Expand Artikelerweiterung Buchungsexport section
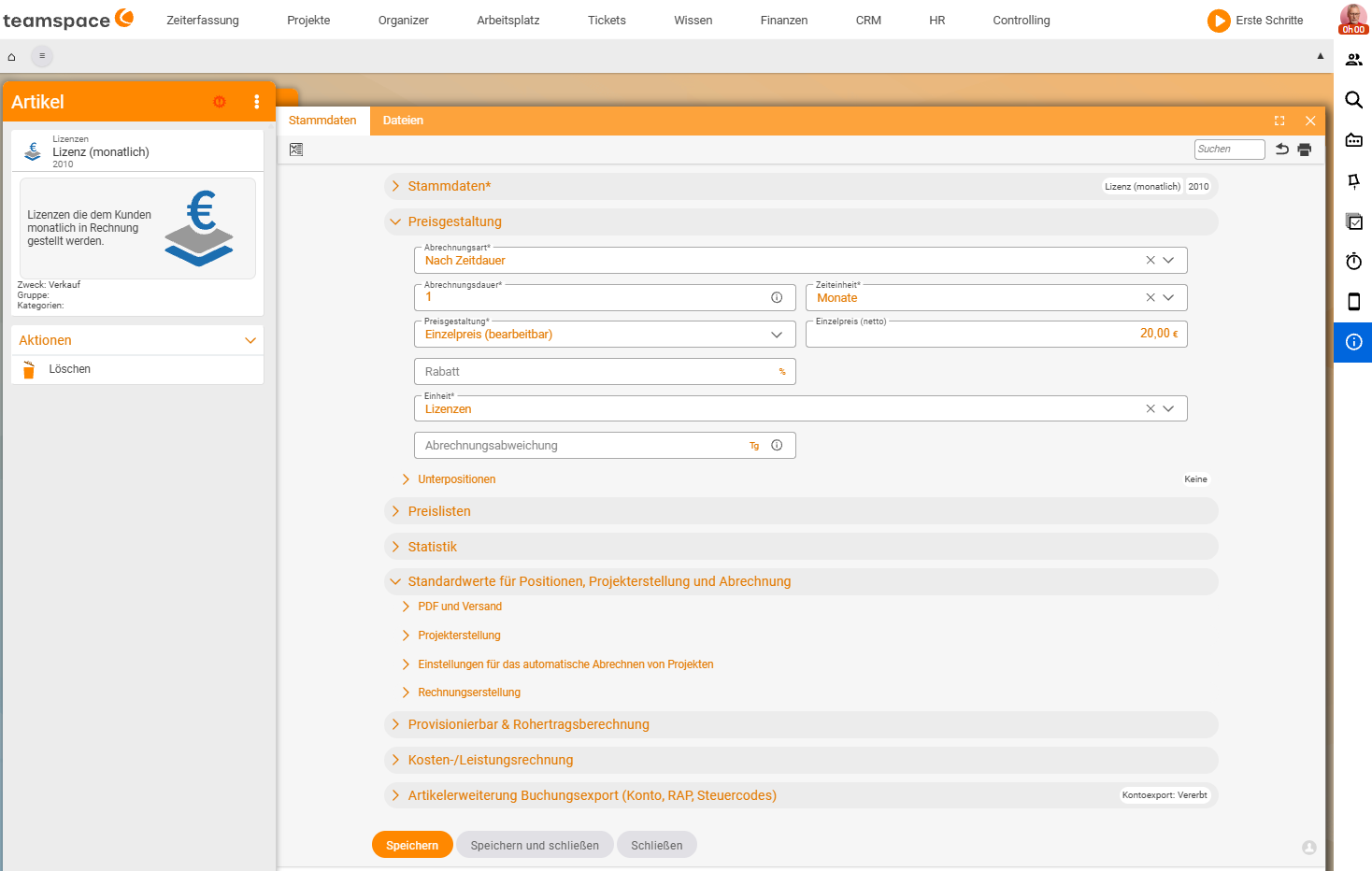Image resolution: width=1372 pixels, height=871 pixels. point(801,795)
